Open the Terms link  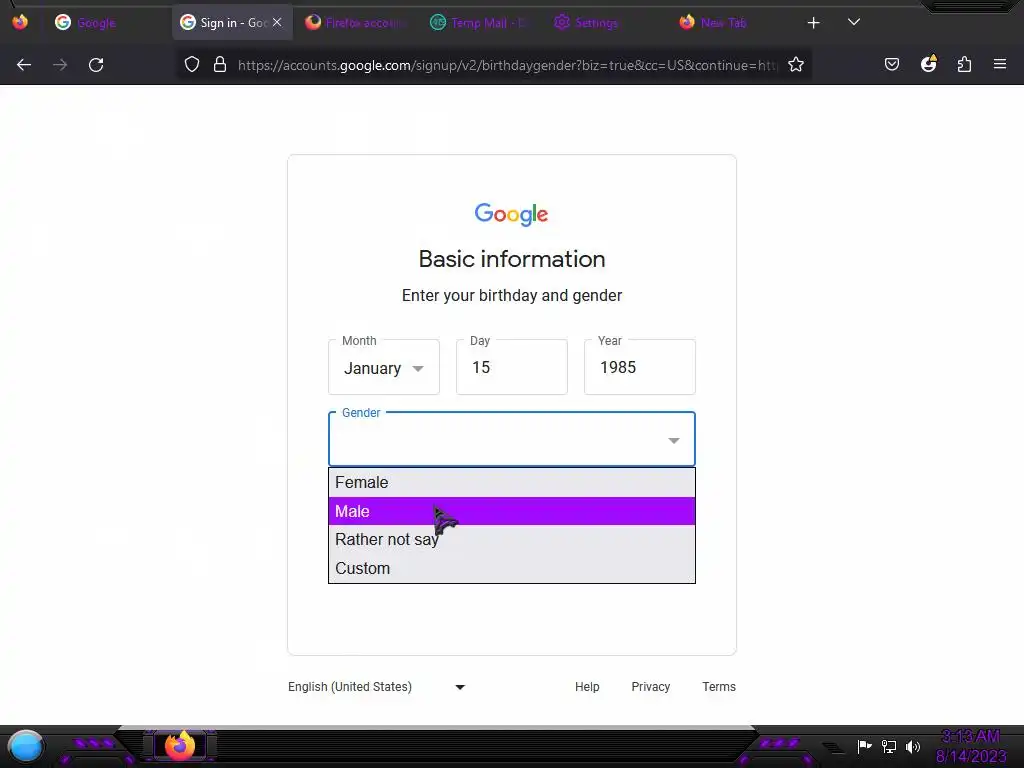[719, 687]
